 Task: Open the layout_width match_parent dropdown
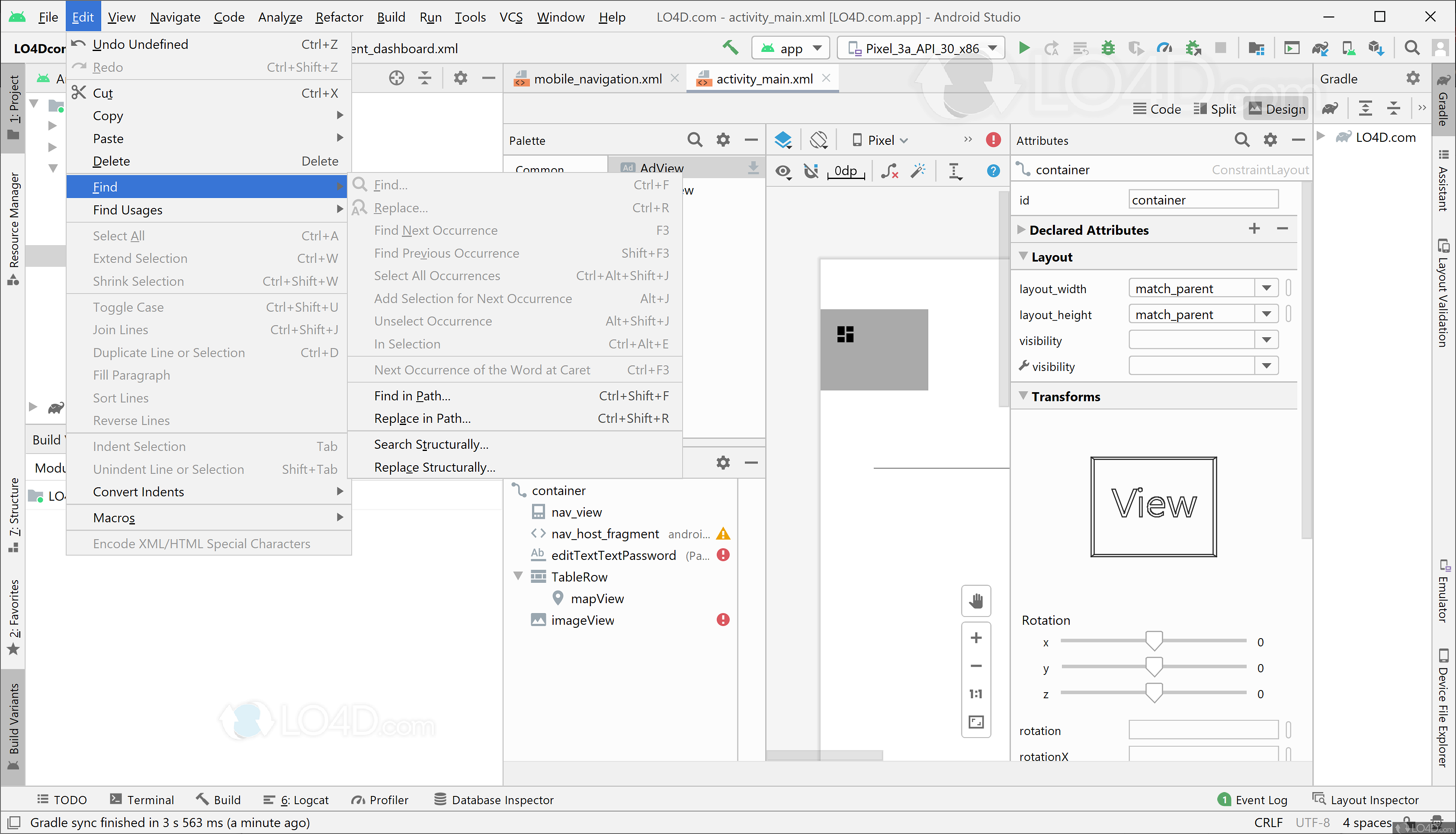(1267, 288)
